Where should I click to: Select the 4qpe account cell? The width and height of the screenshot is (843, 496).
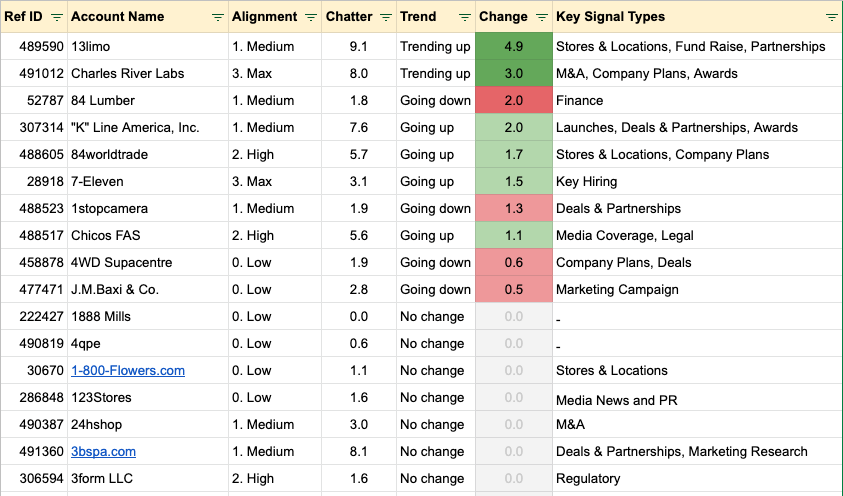[x=148, y=343]
